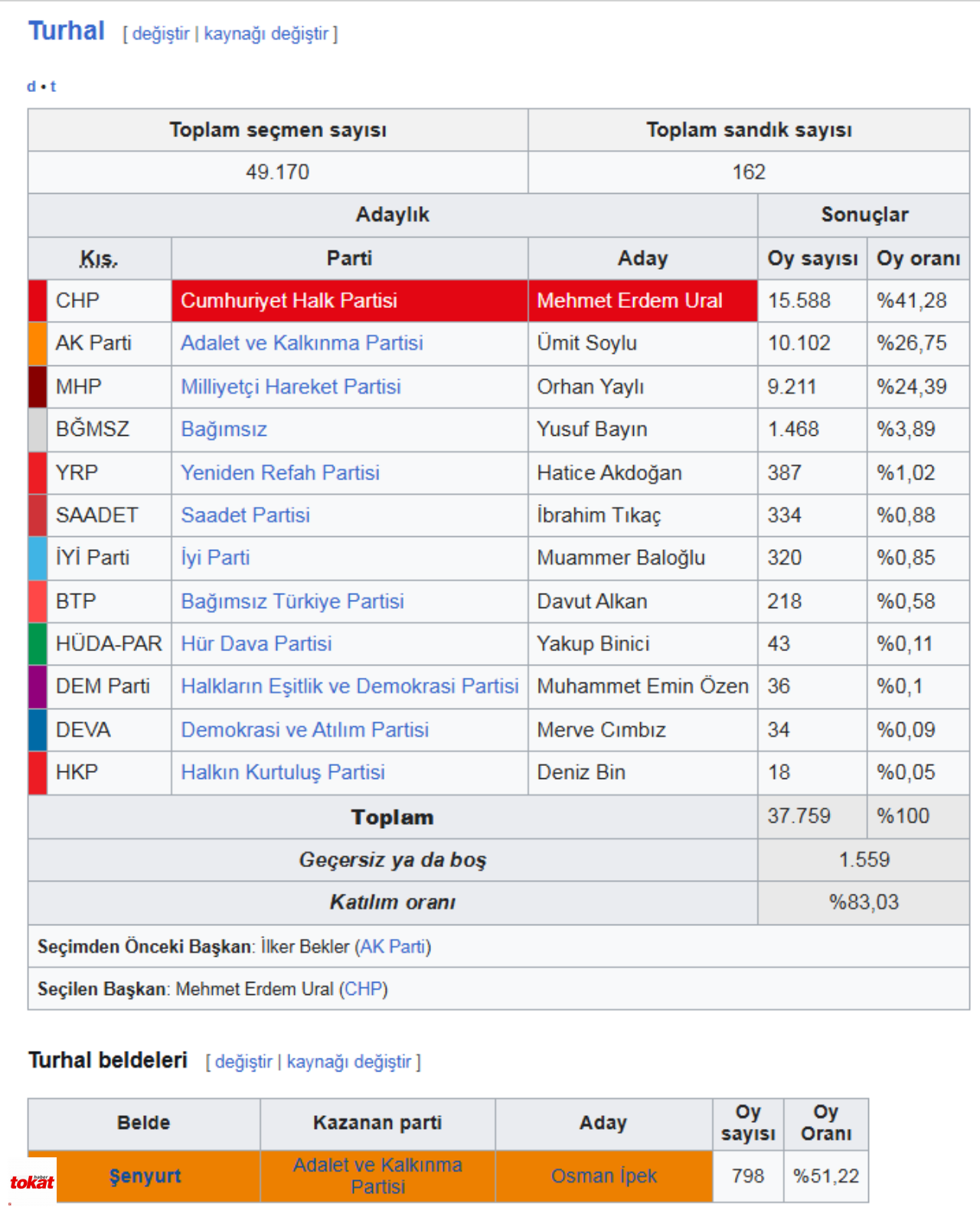Click Şenyurt vote share %51,22
Viewport: 980px width, 1214px height.
point(826,1176)
